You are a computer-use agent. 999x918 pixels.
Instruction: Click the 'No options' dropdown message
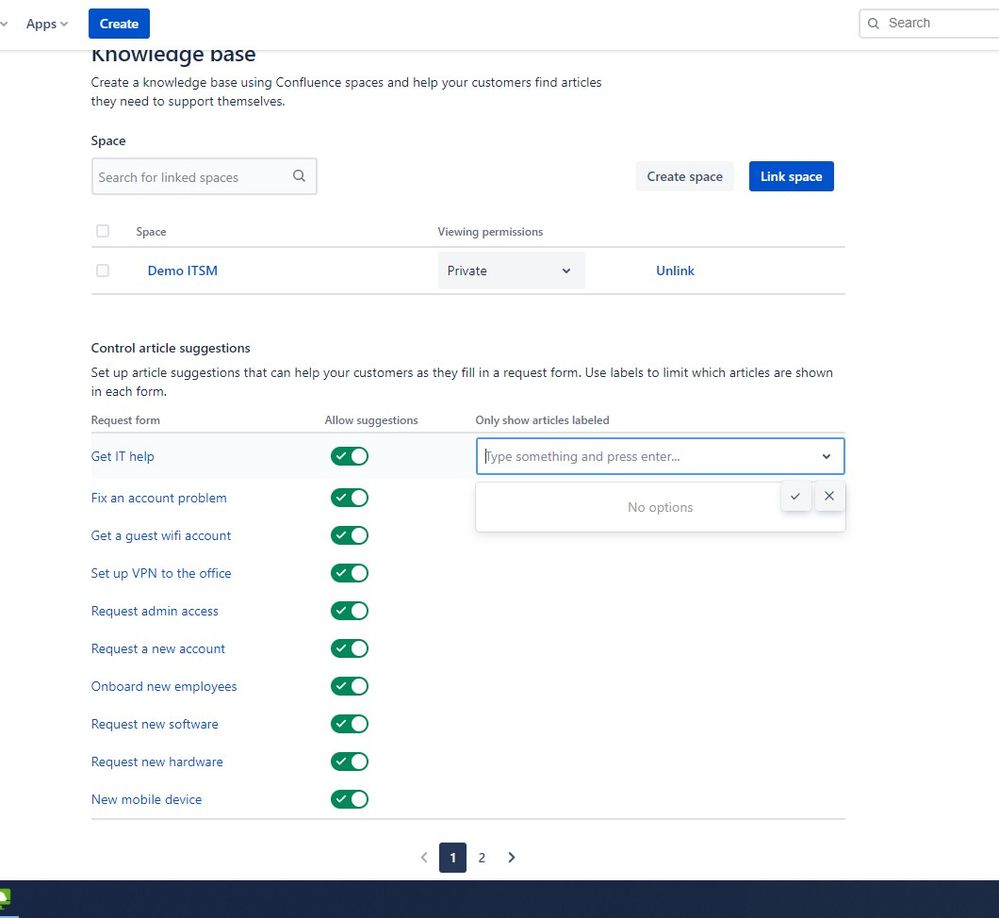[660, 507]
